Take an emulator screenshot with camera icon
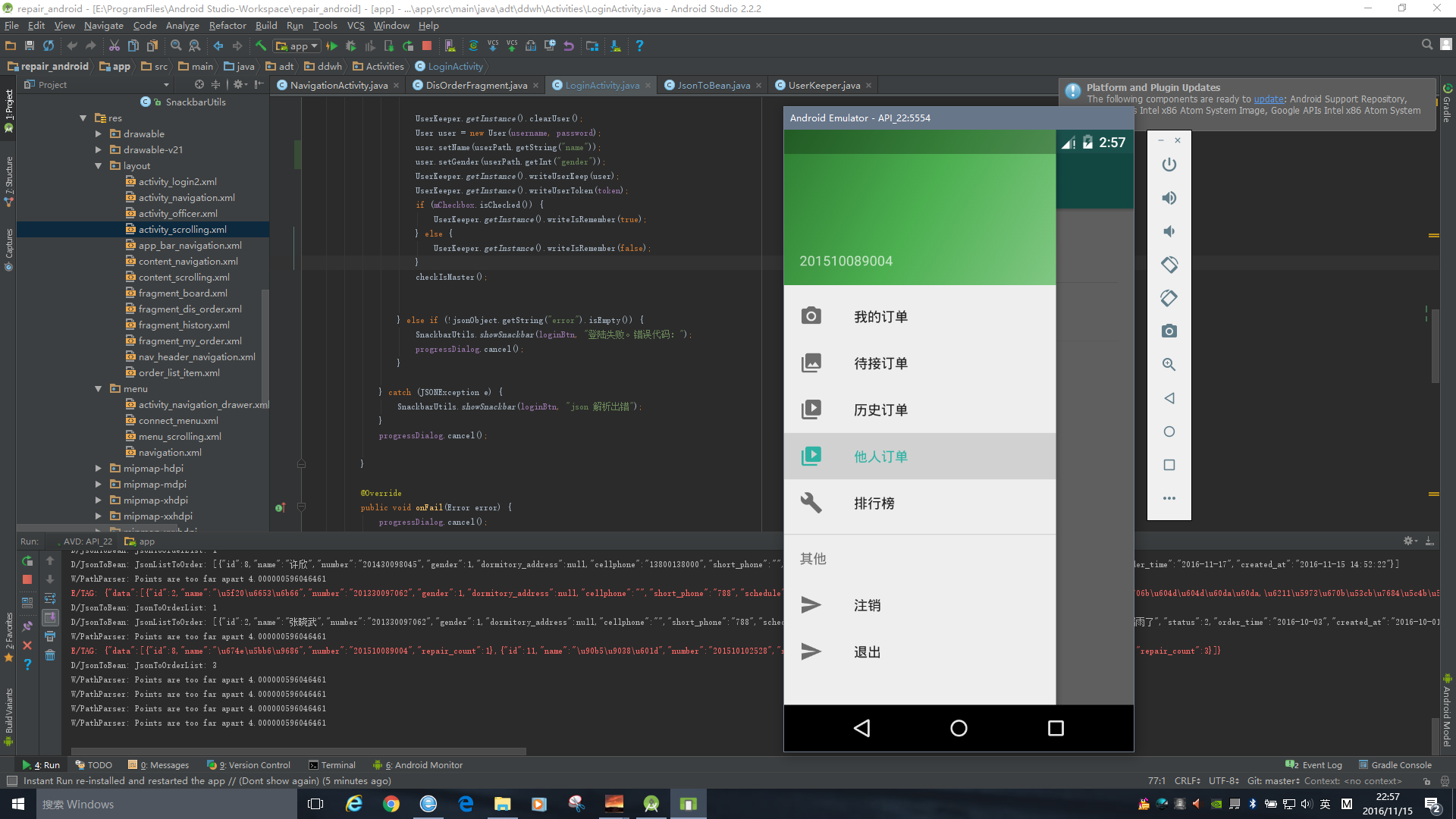Screen dimensions: 1456x819 [x=1169, y=331]
